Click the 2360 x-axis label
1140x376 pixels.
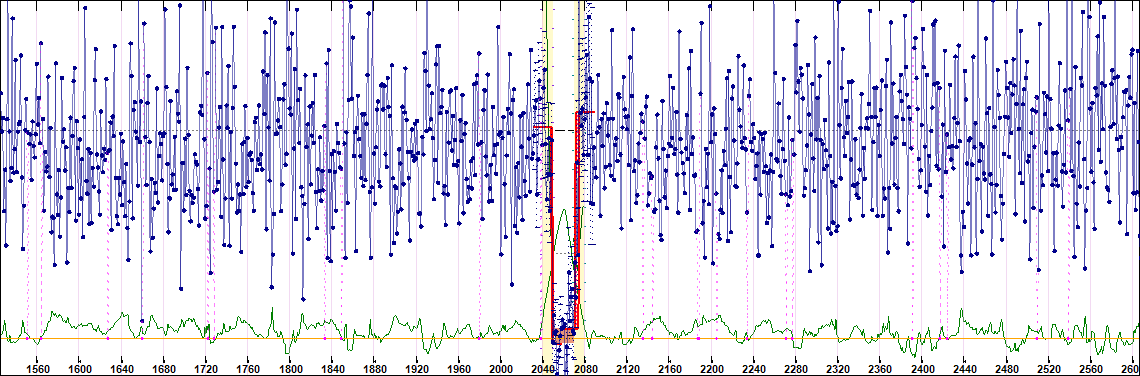(x=880, y=368)
